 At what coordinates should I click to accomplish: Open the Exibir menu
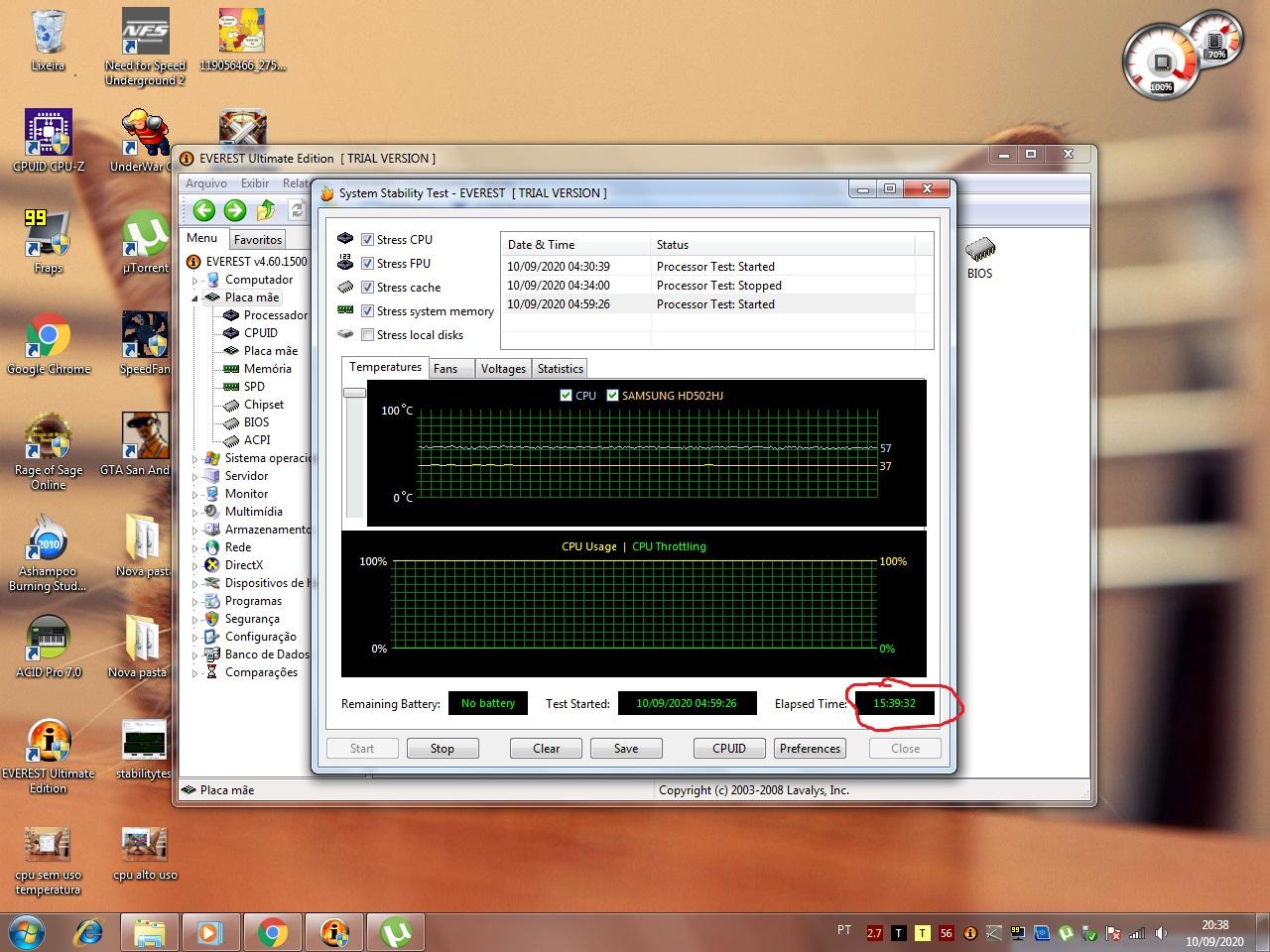pyautogui.click(x=255, y=183)
